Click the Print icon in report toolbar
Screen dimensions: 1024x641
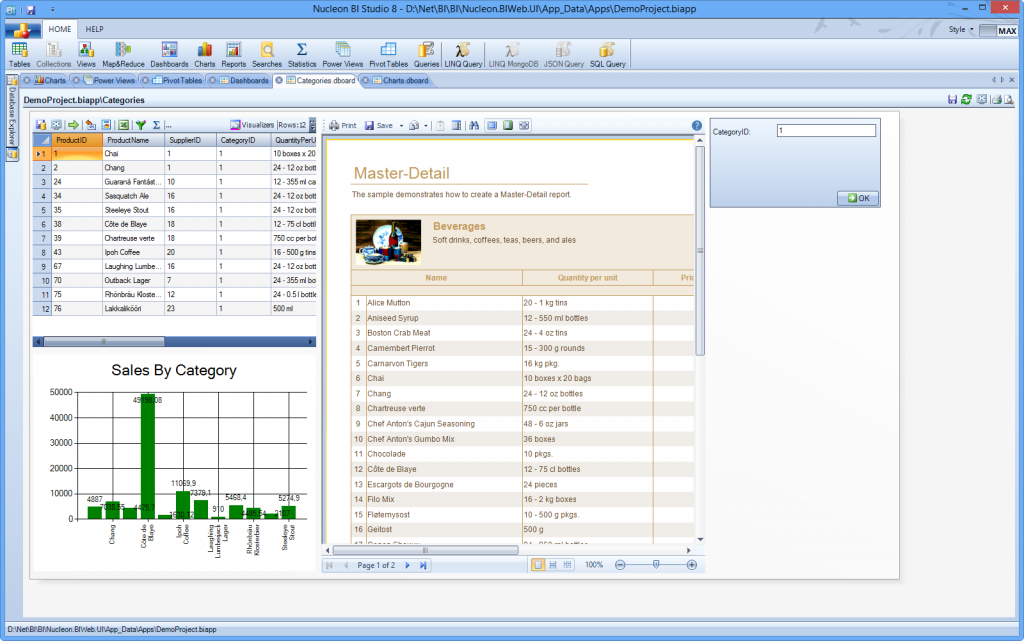coord(342,126)
